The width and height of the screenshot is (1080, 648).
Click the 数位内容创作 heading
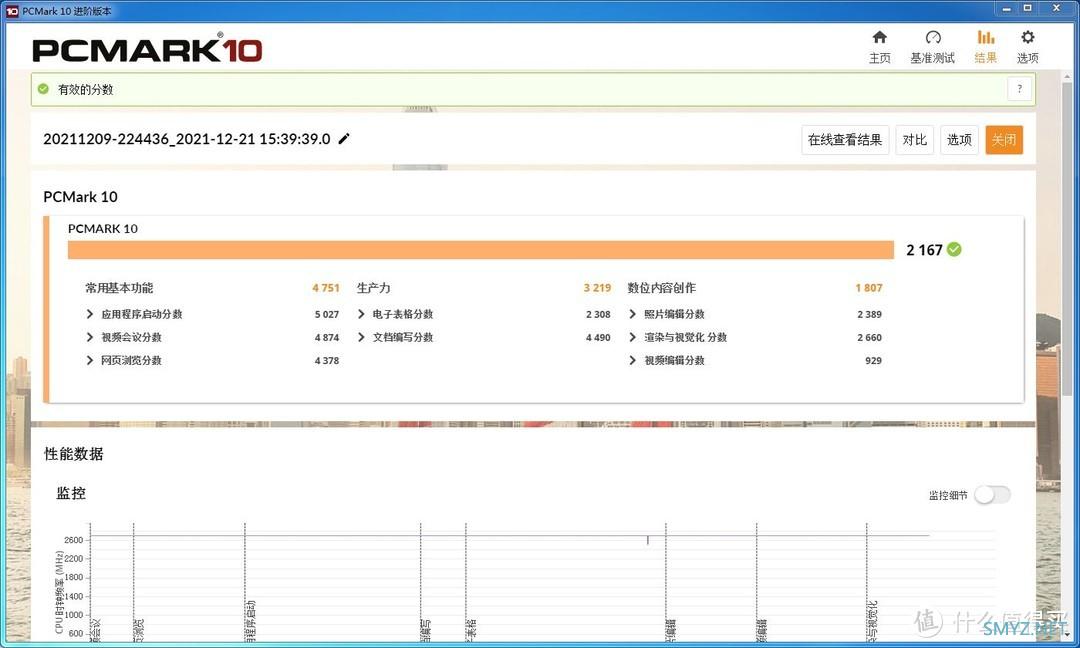pyautogui.click(x=662, y=288)
